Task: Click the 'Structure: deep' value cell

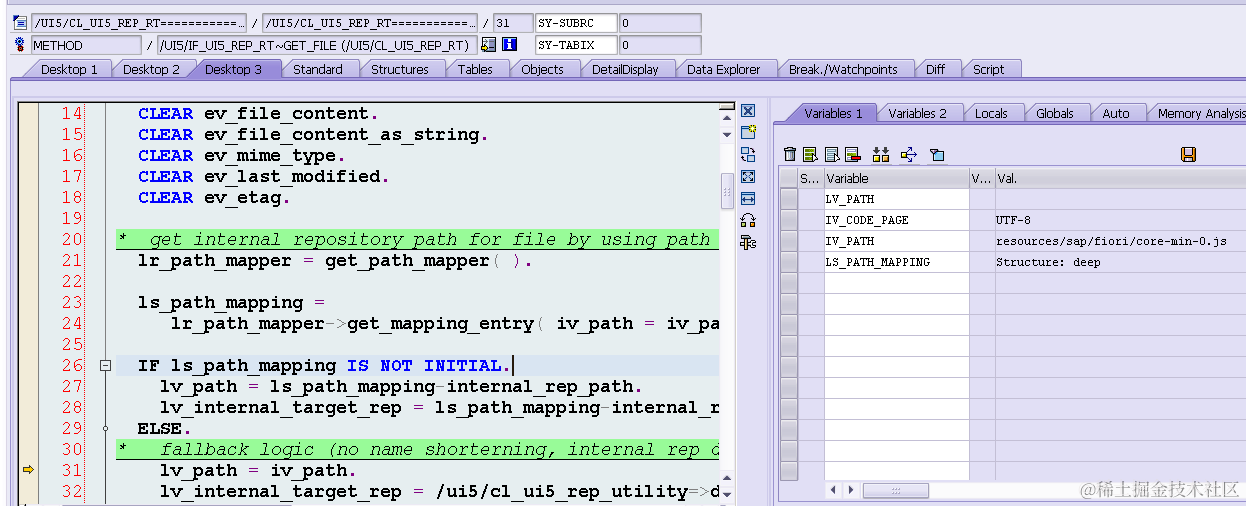Action: 1120,262
